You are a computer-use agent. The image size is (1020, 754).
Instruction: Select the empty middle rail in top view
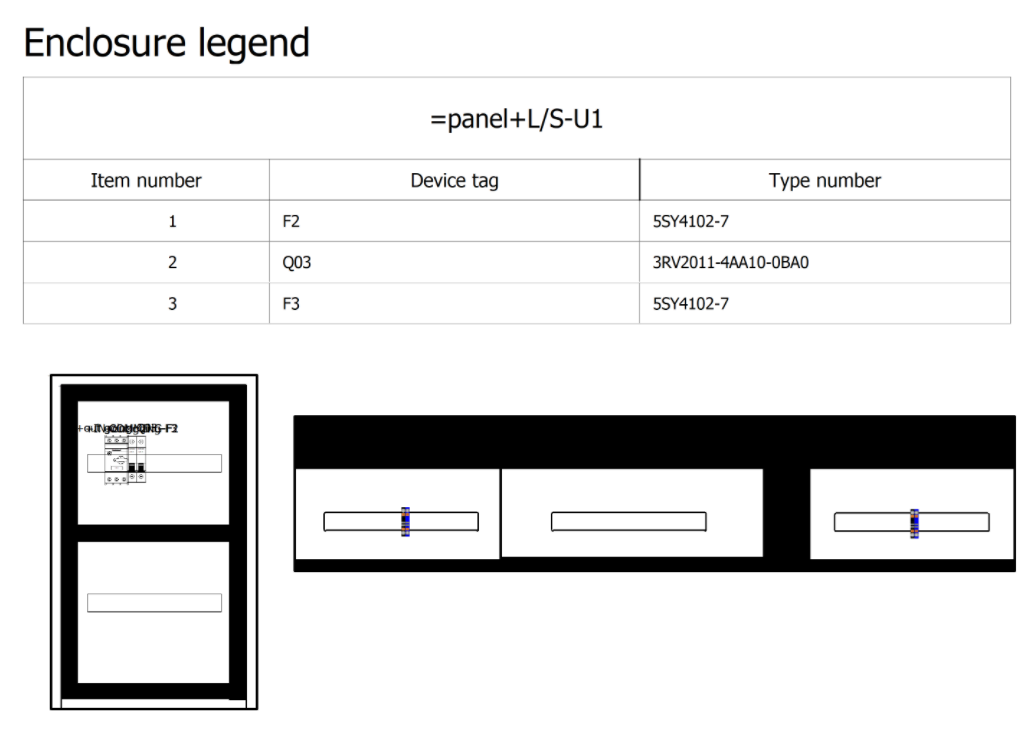628,522
